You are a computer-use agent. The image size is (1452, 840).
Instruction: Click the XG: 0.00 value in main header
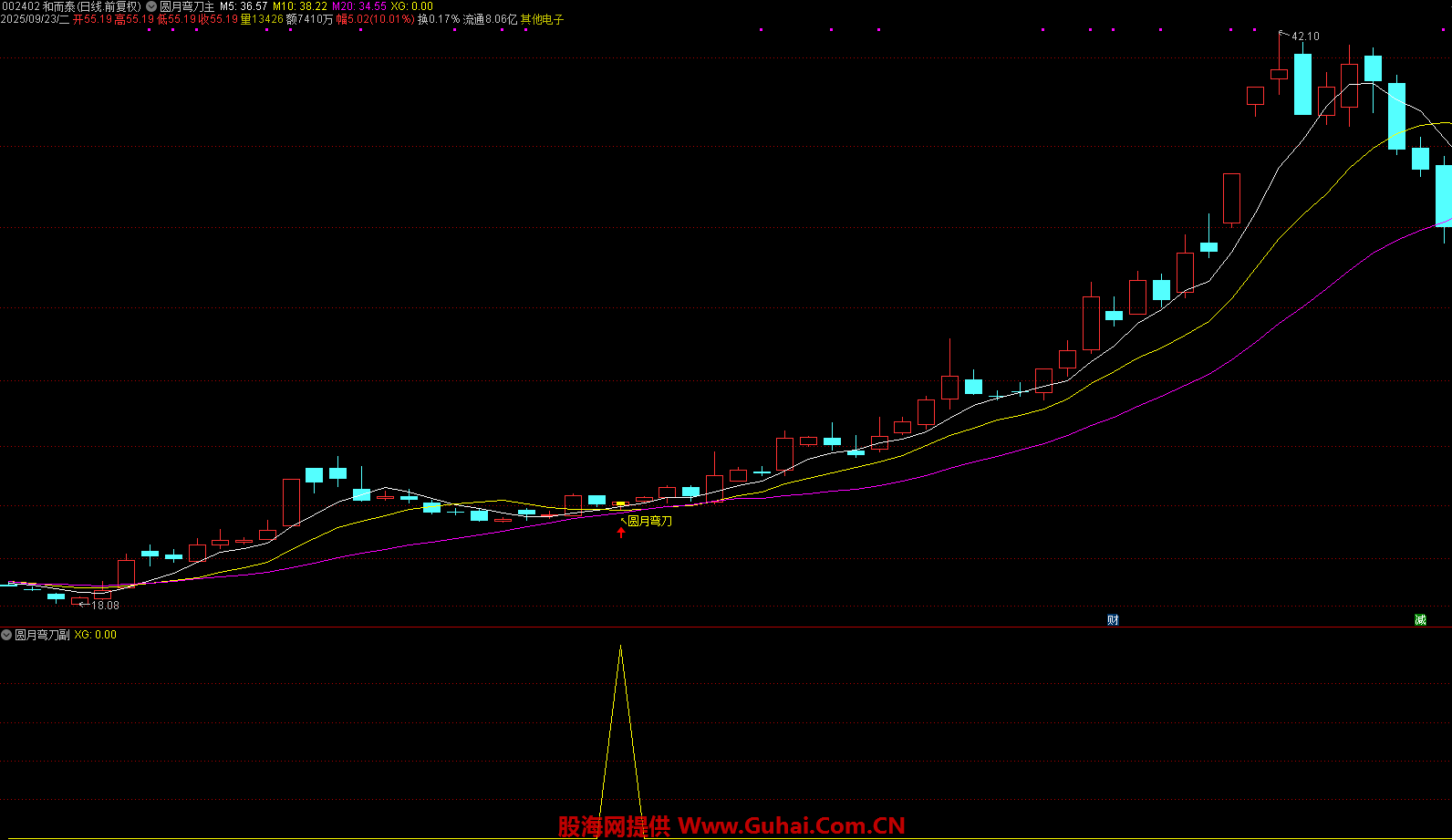pyautogui.click(x=411, y=6)
